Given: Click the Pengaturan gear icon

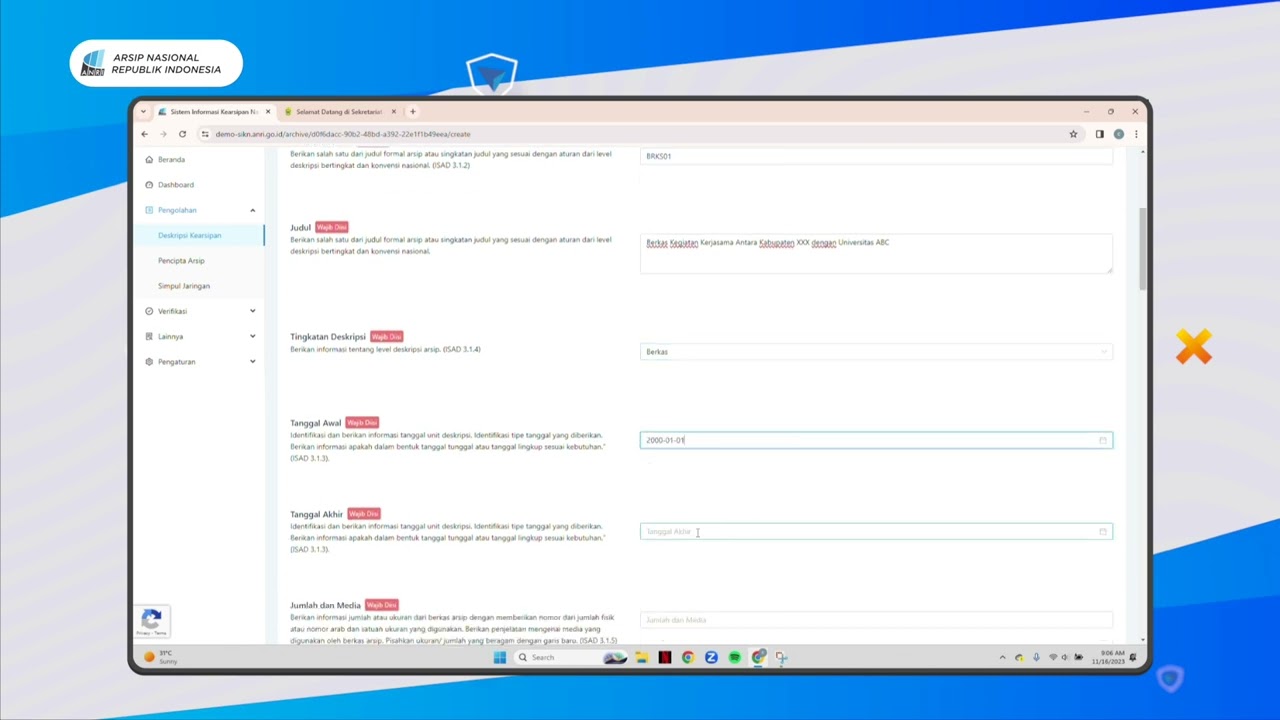Looking at the screenshot, I should pyautogui.click(x=149, y=361).
